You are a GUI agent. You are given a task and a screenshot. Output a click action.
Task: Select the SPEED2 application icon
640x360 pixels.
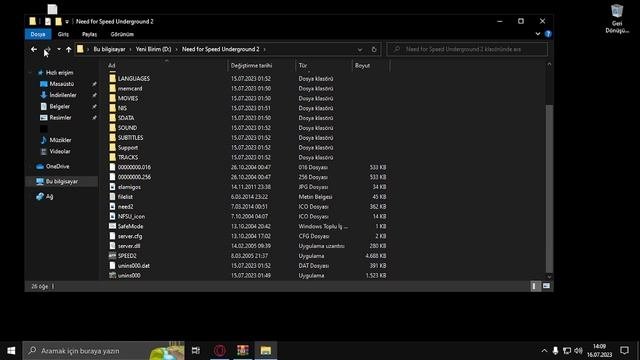pos(113,256)
